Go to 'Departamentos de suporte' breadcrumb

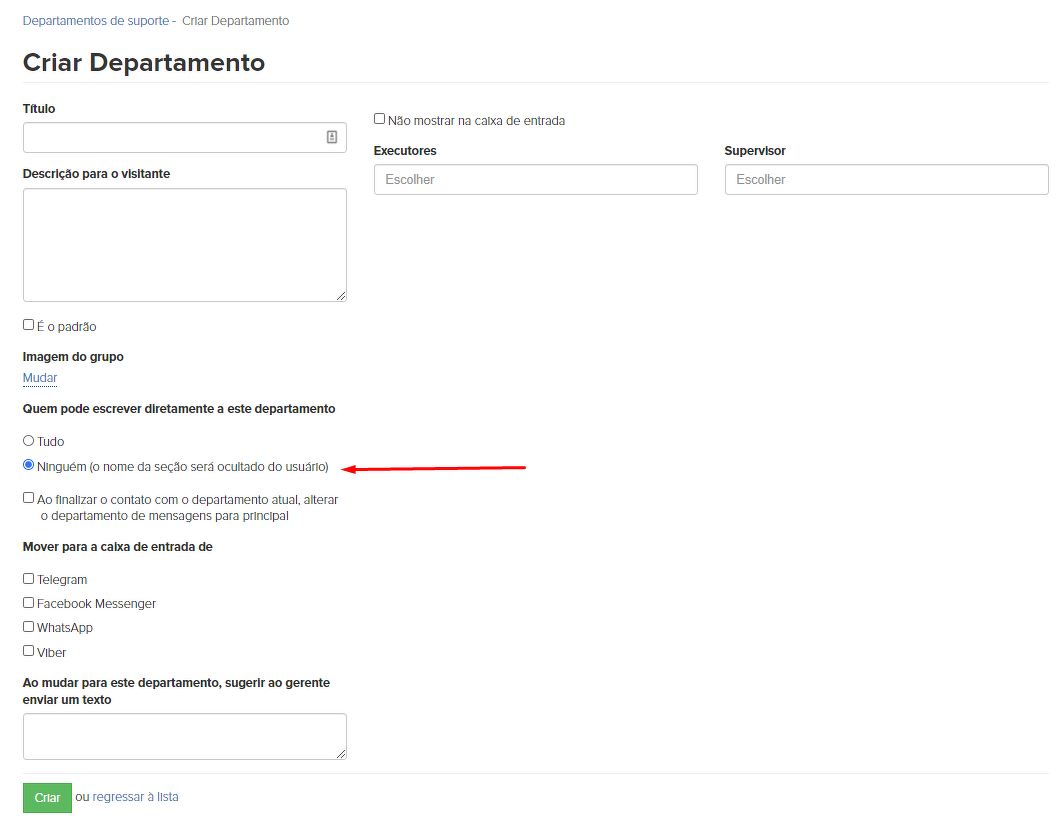pos(96,21)
